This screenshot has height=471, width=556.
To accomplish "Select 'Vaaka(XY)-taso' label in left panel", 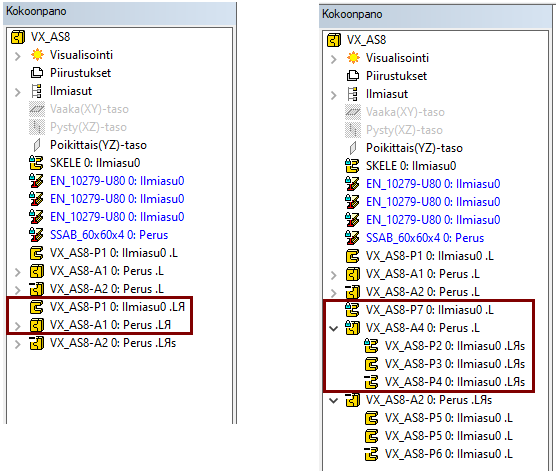I will (89, 109).
